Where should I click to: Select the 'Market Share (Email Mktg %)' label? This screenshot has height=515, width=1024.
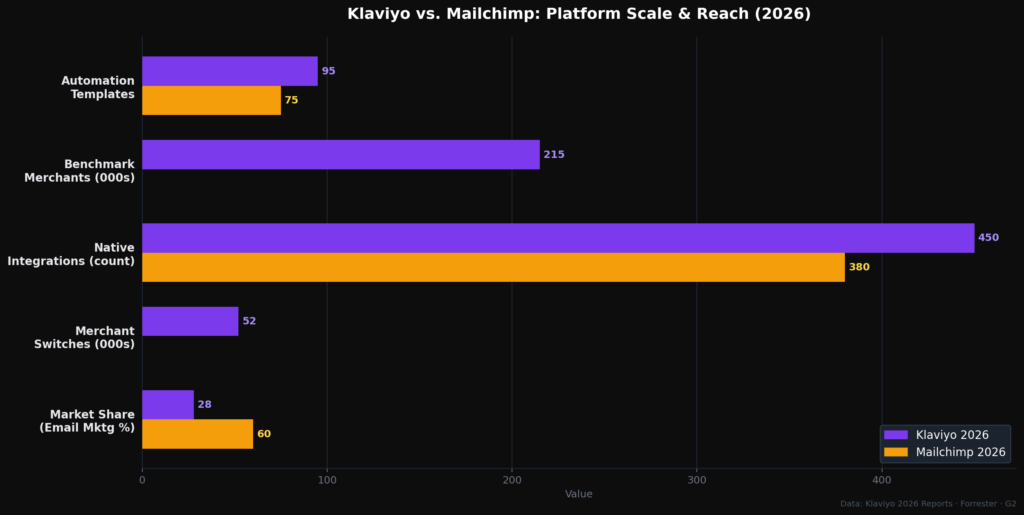(x=87, y=421)
